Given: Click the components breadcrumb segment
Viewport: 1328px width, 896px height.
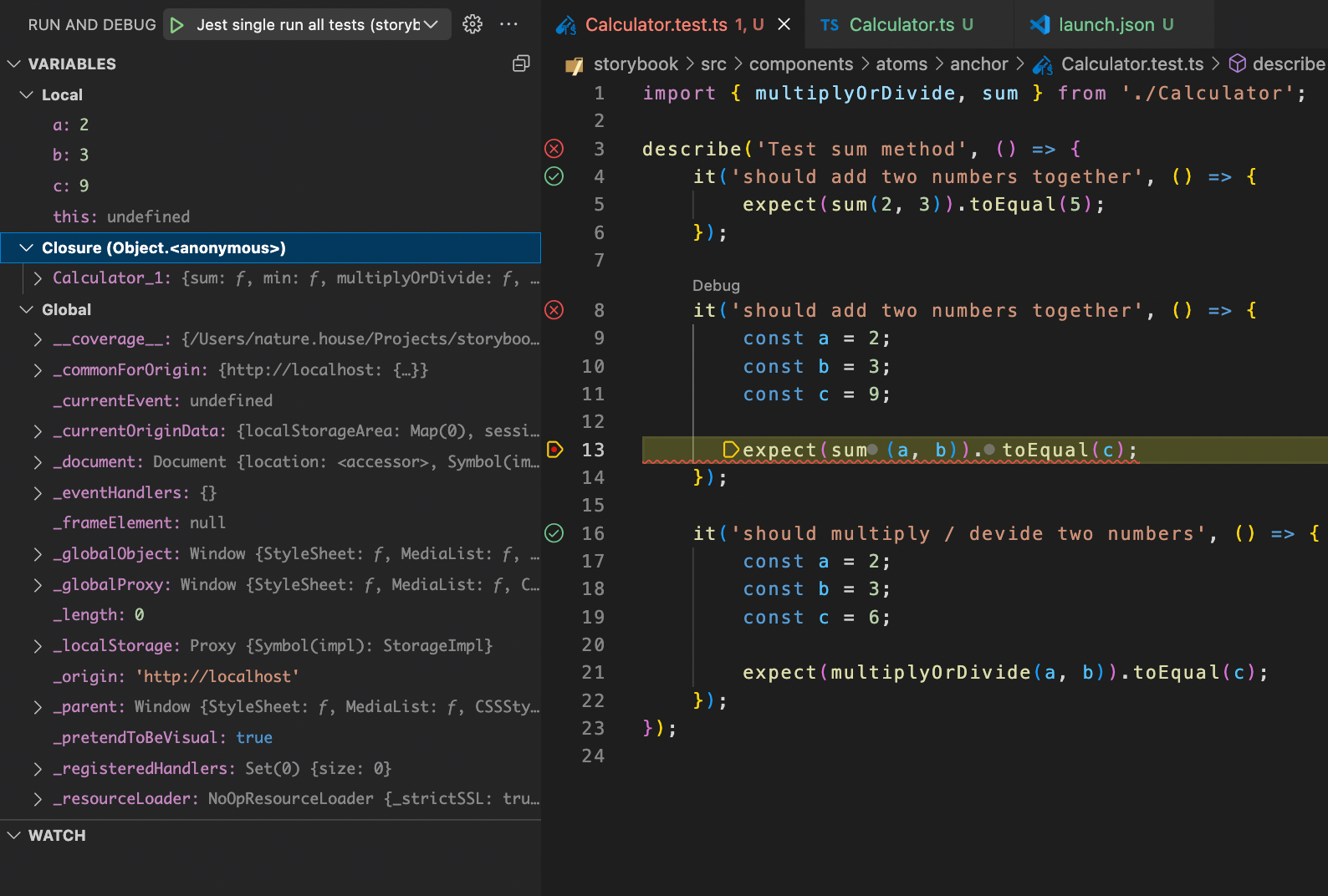Looking at the screenshot, I should pyautogui.click(x=800, y=64).
